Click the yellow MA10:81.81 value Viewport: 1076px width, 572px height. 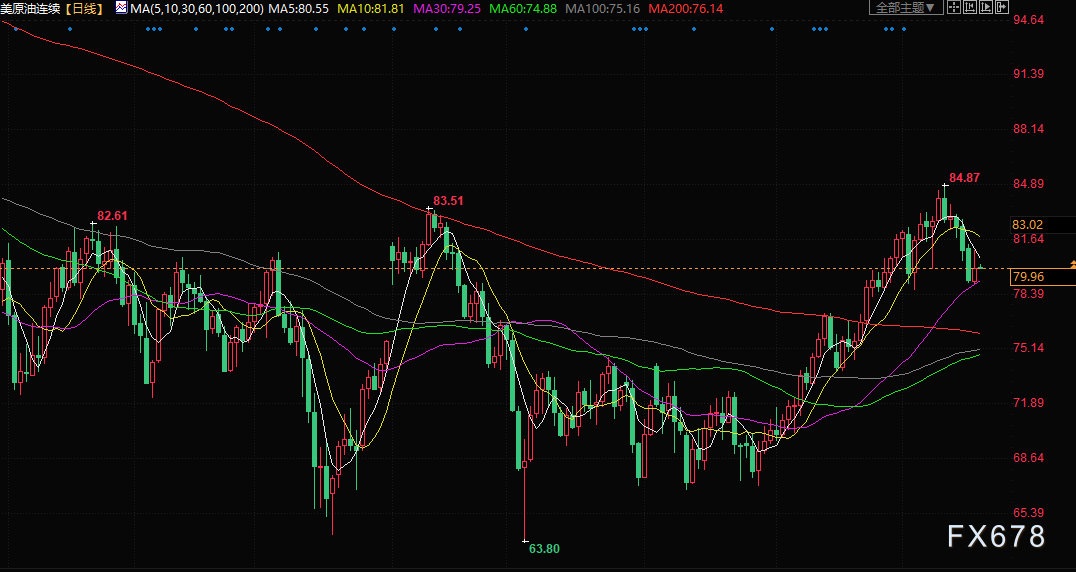369,9
